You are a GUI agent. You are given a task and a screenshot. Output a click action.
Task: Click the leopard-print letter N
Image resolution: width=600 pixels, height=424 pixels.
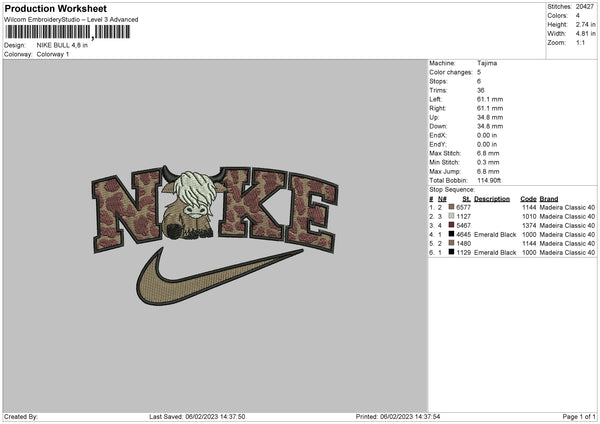click(127, 212)
